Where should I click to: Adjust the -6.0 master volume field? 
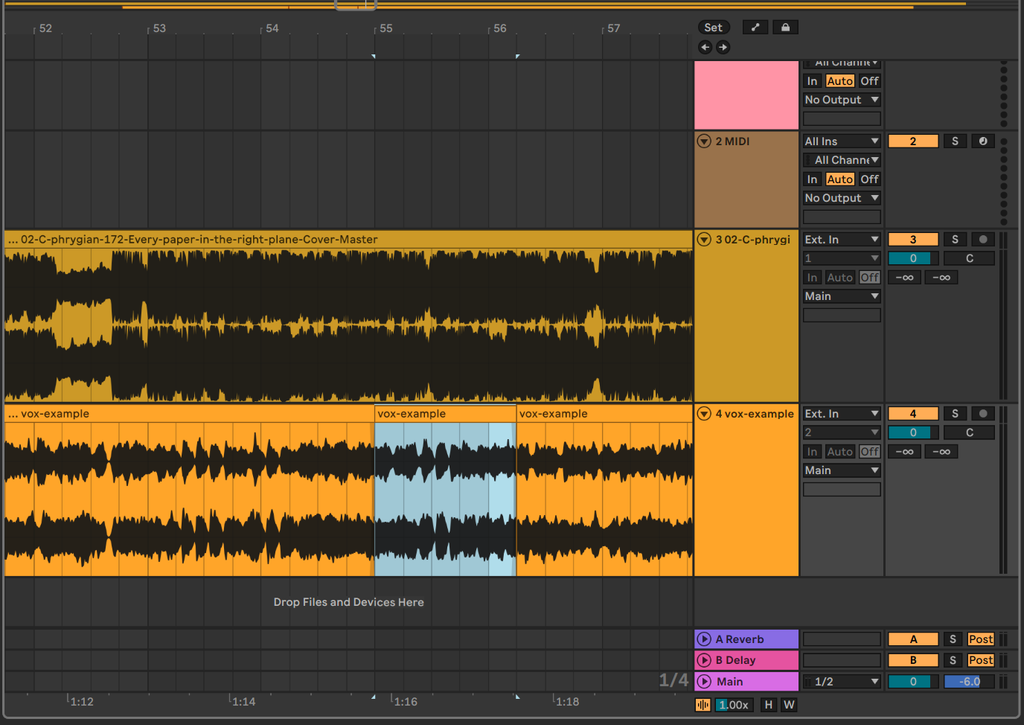[x=969, y=681]
